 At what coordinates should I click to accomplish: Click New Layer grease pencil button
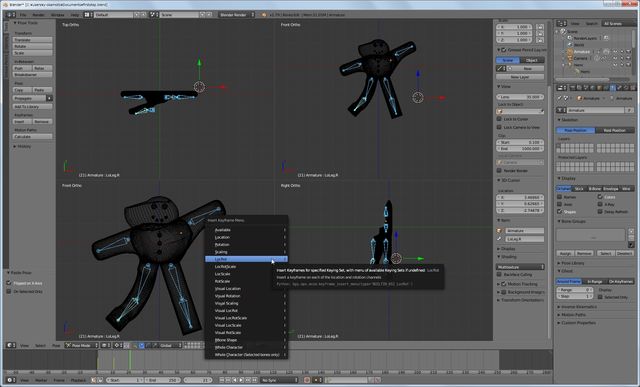(520, 77)
